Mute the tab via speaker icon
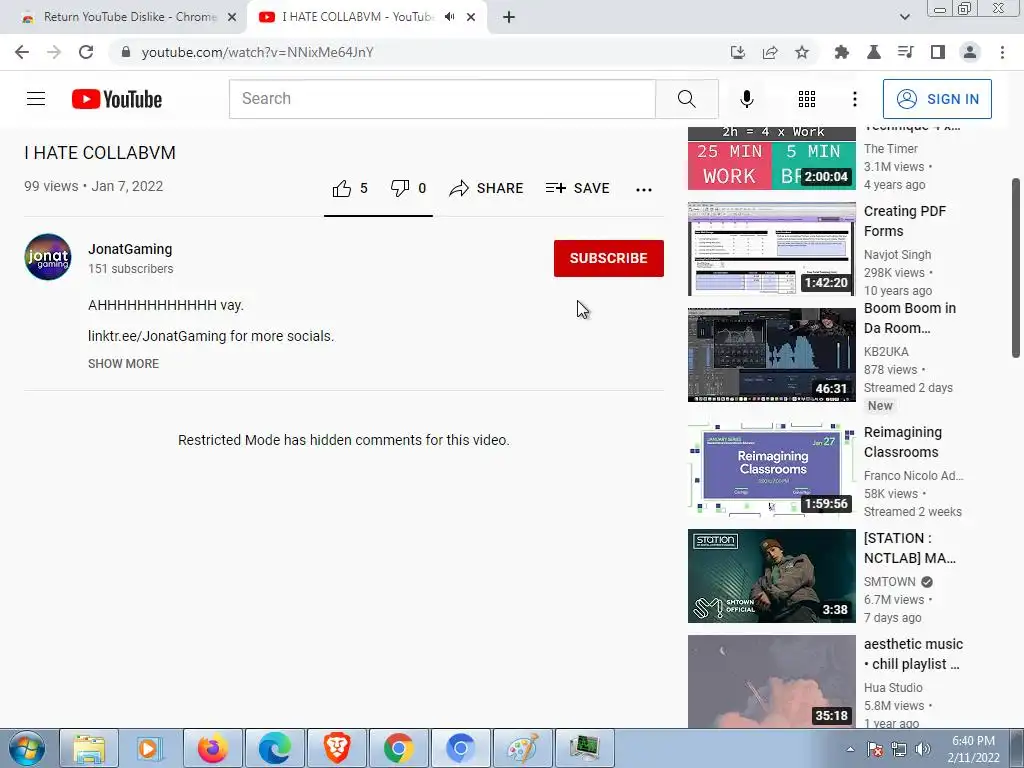 pyautogui.click(x=449, y=17)
